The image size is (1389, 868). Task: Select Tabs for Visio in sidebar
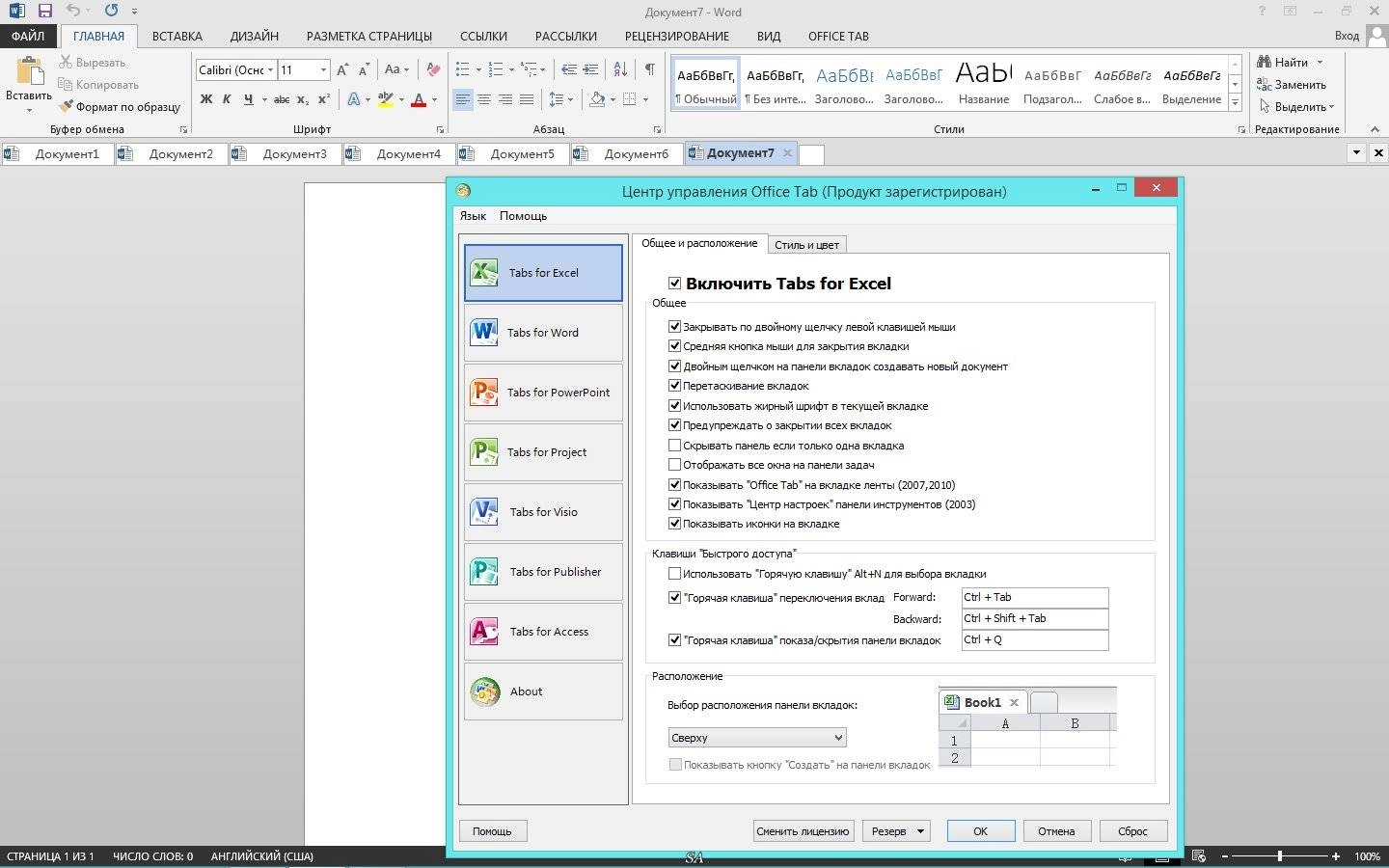543,512
